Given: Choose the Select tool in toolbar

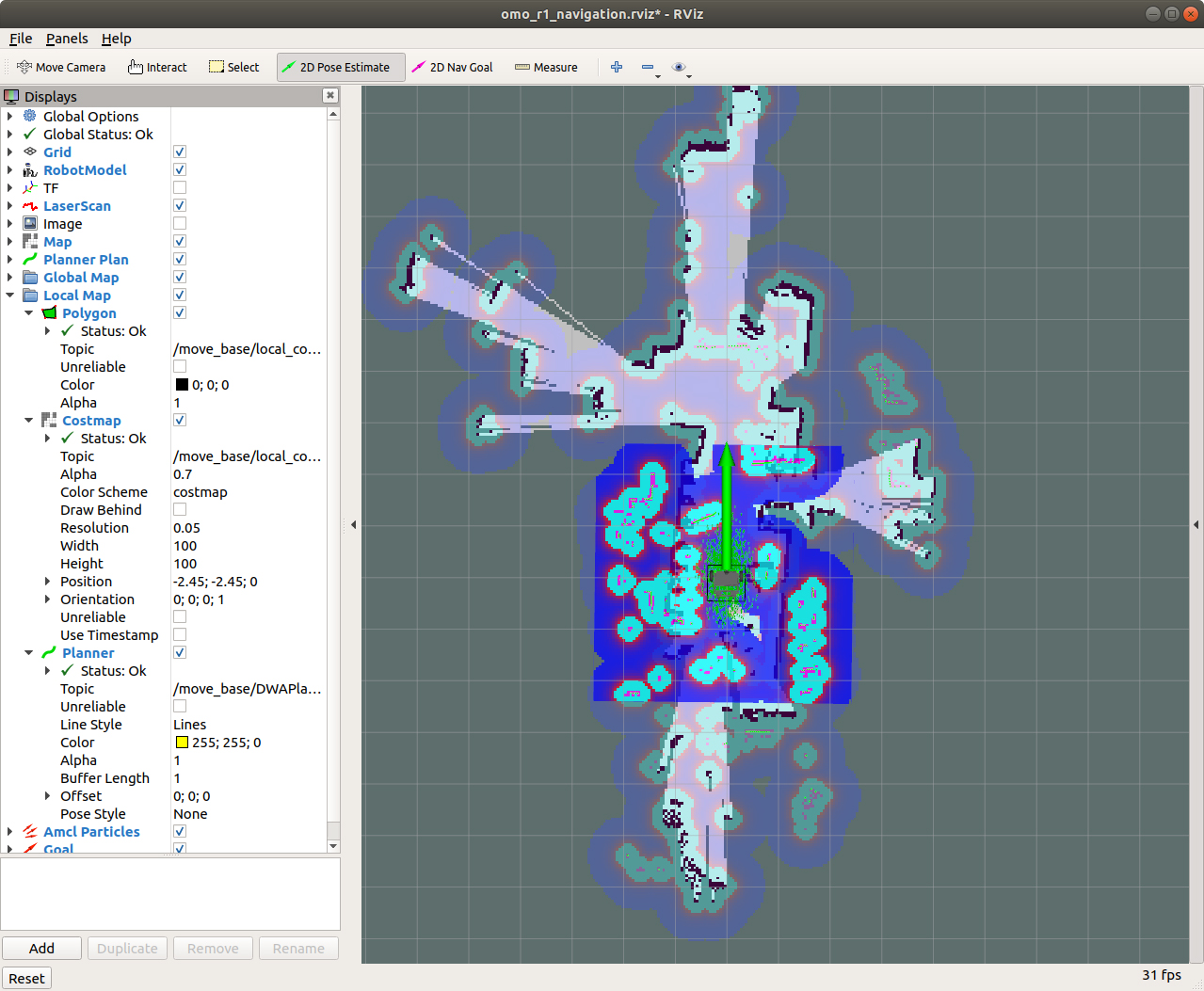Looking at the screenshot, I should (233, 68).
